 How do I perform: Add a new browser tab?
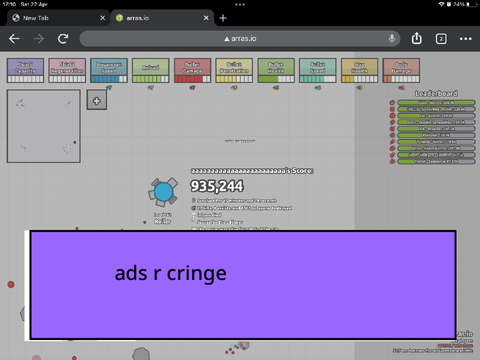[223, 18]
